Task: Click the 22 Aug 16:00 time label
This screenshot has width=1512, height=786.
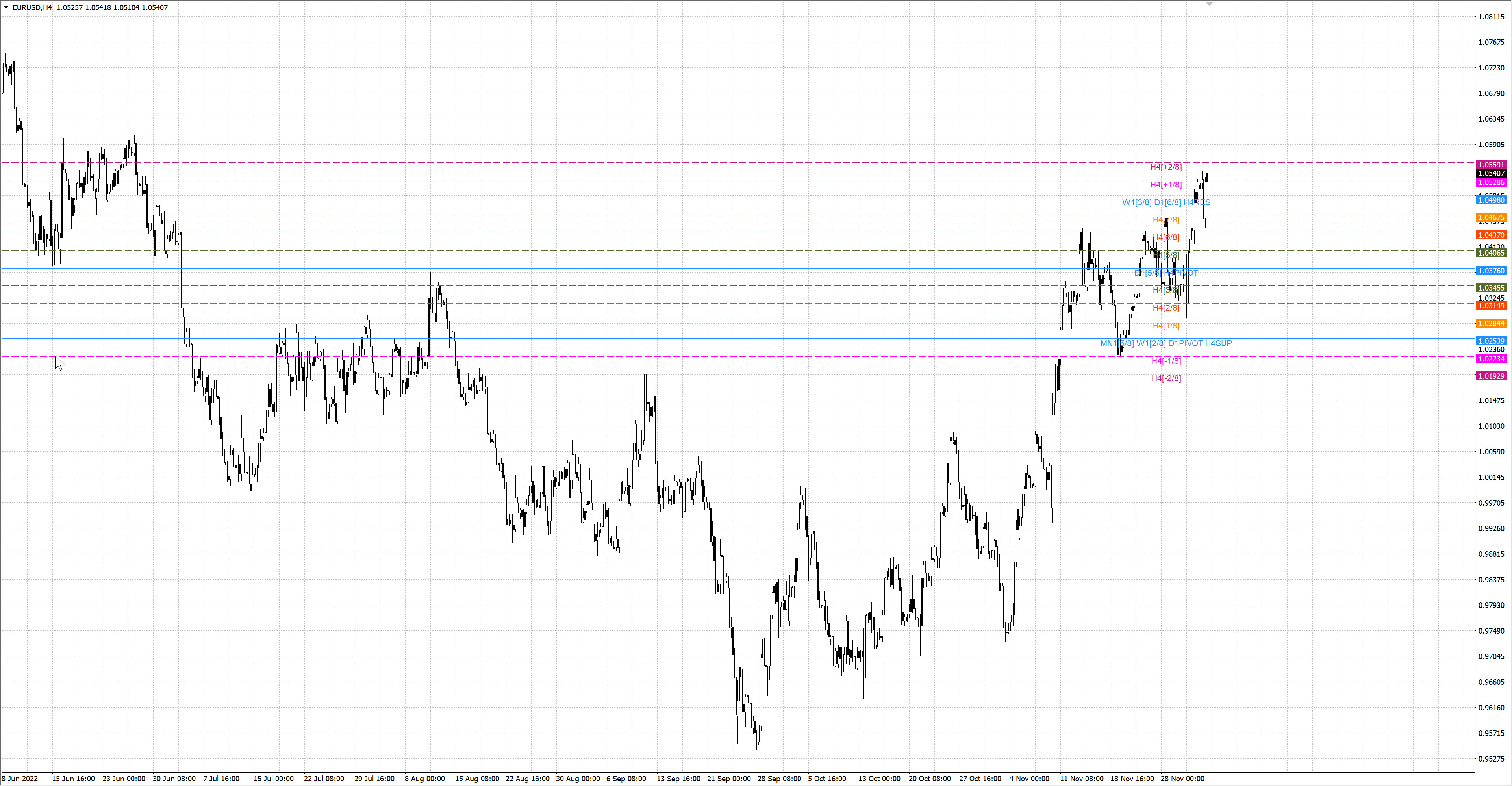Action: point(528,779)
